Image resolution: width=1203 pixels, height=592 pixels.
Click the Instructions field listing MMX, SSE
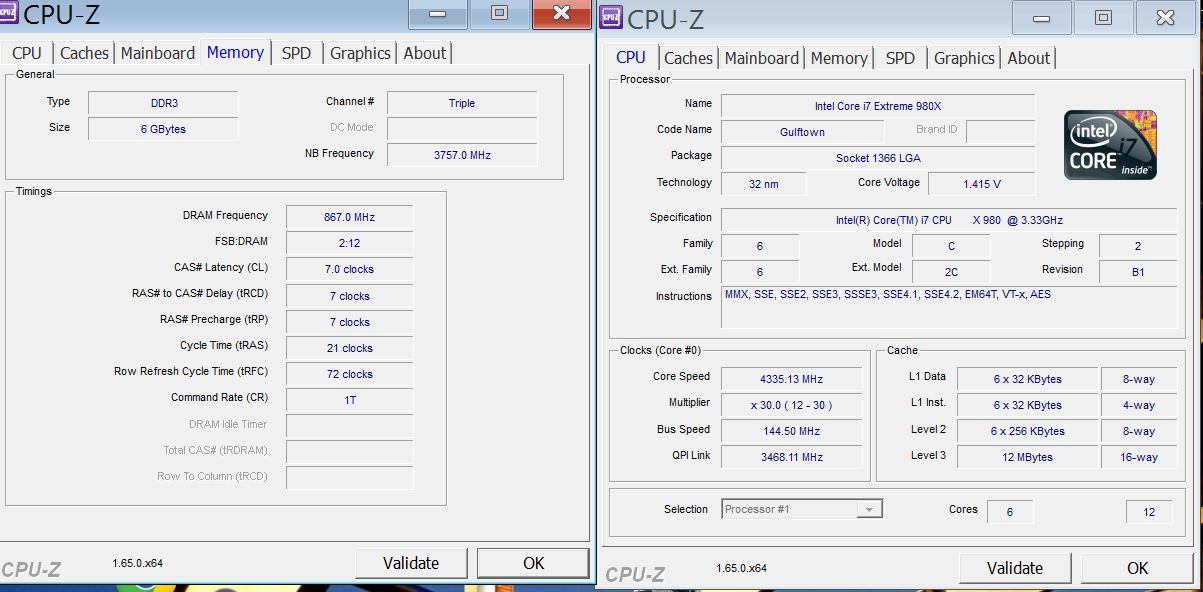coord(949,306)
